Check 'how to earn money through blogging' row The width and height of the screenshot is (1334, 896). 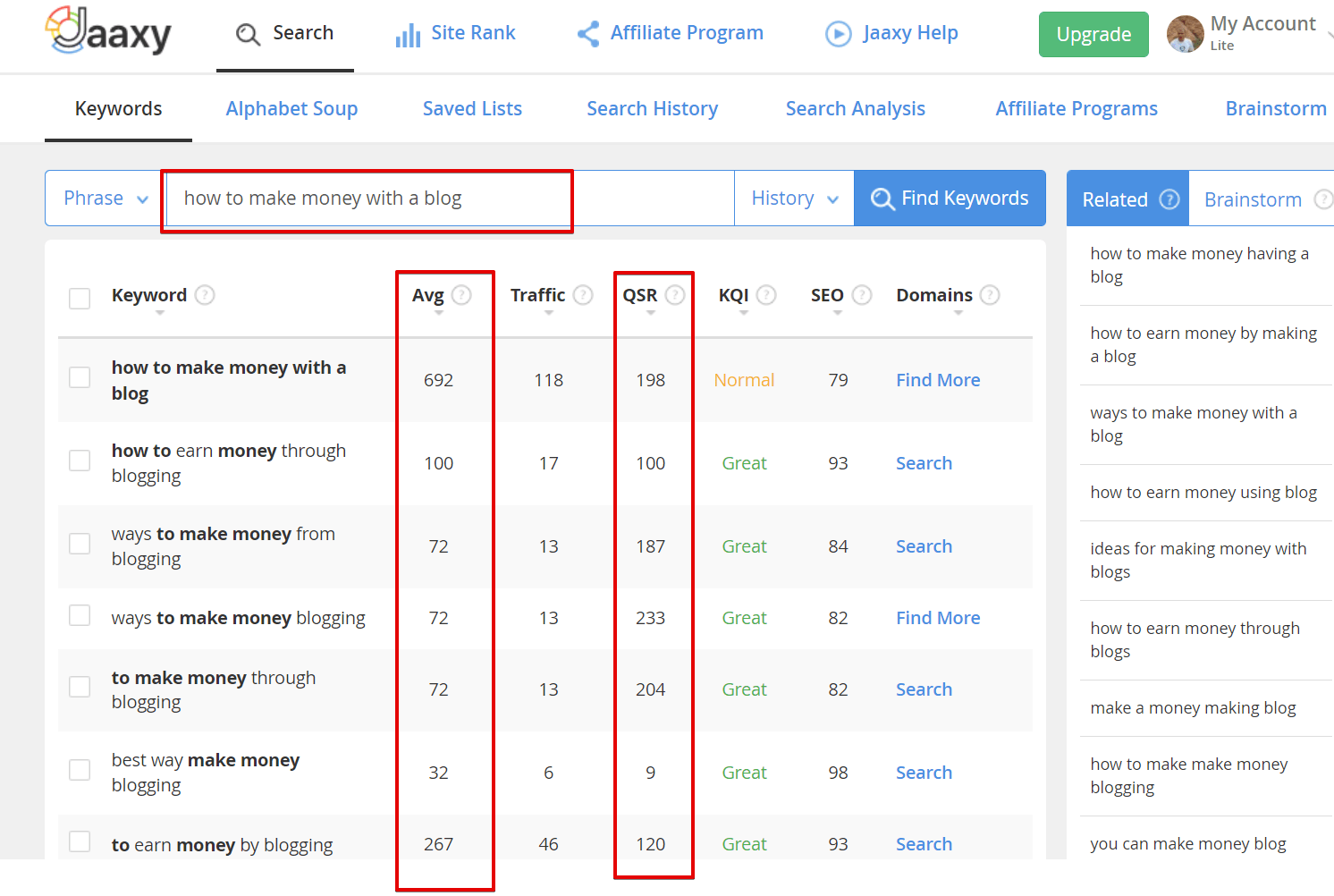[80, 460]
